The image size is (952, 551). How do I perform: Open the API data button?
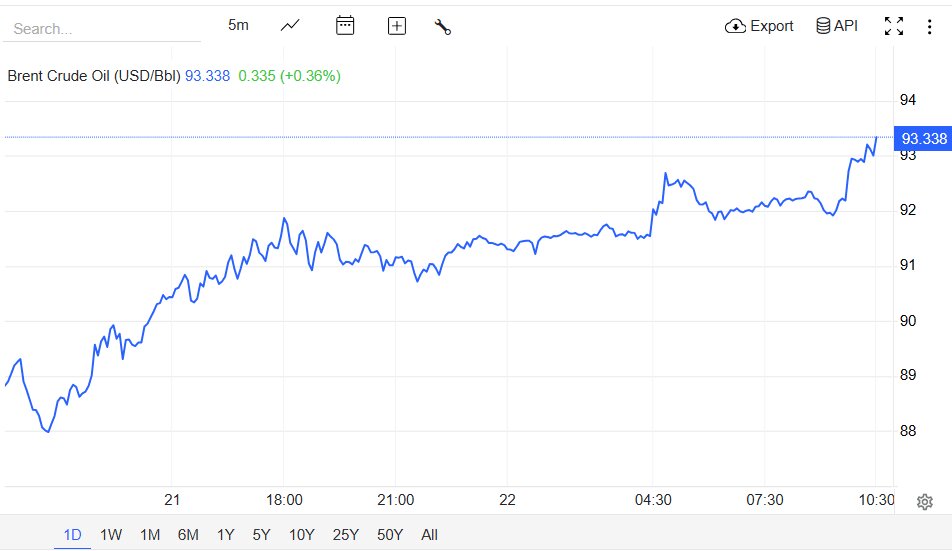point(837,26)
